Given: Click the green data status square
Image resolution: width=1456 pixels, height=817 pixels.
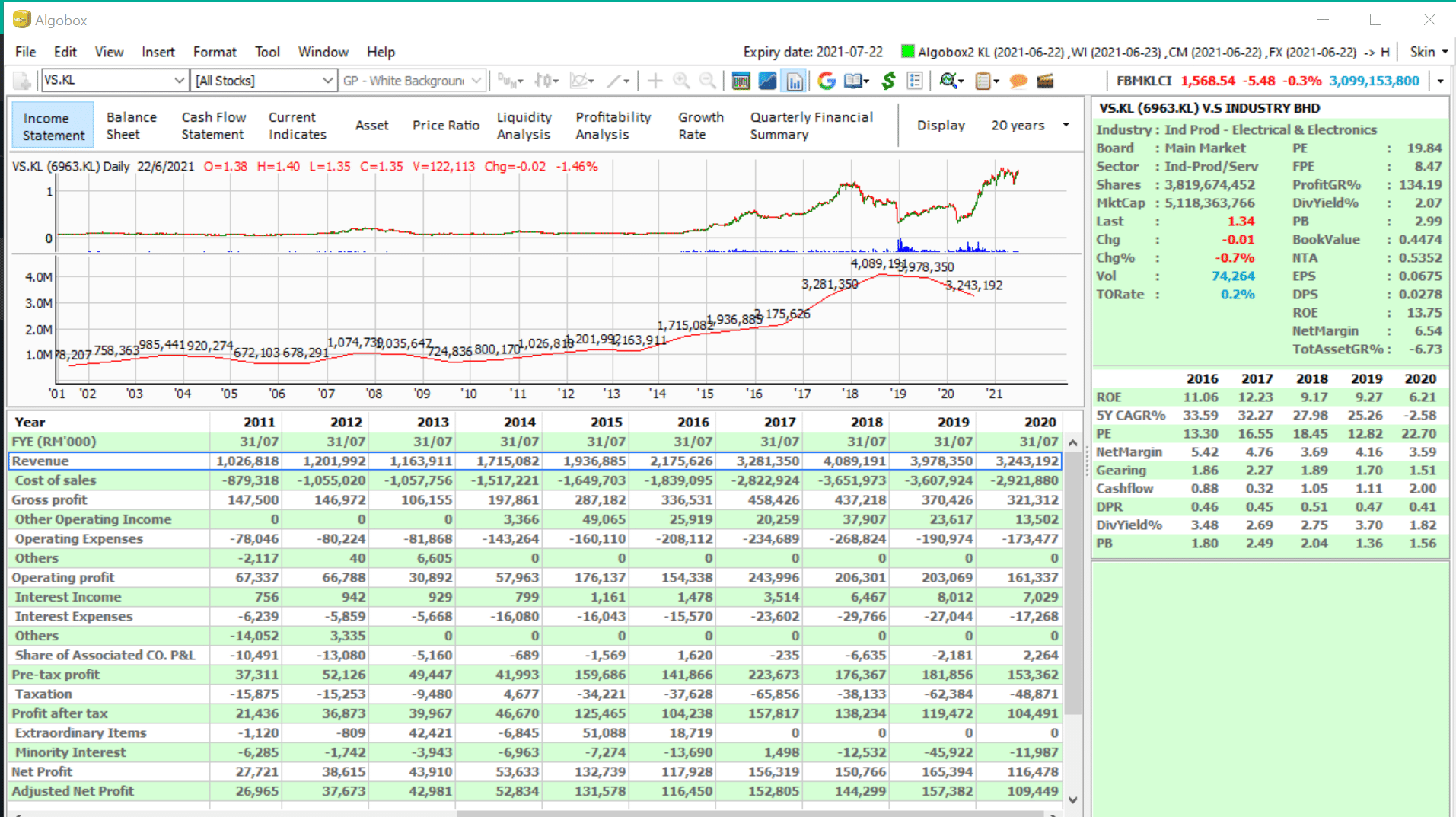Looking at the screenshot, I should (x=907, y=52).
